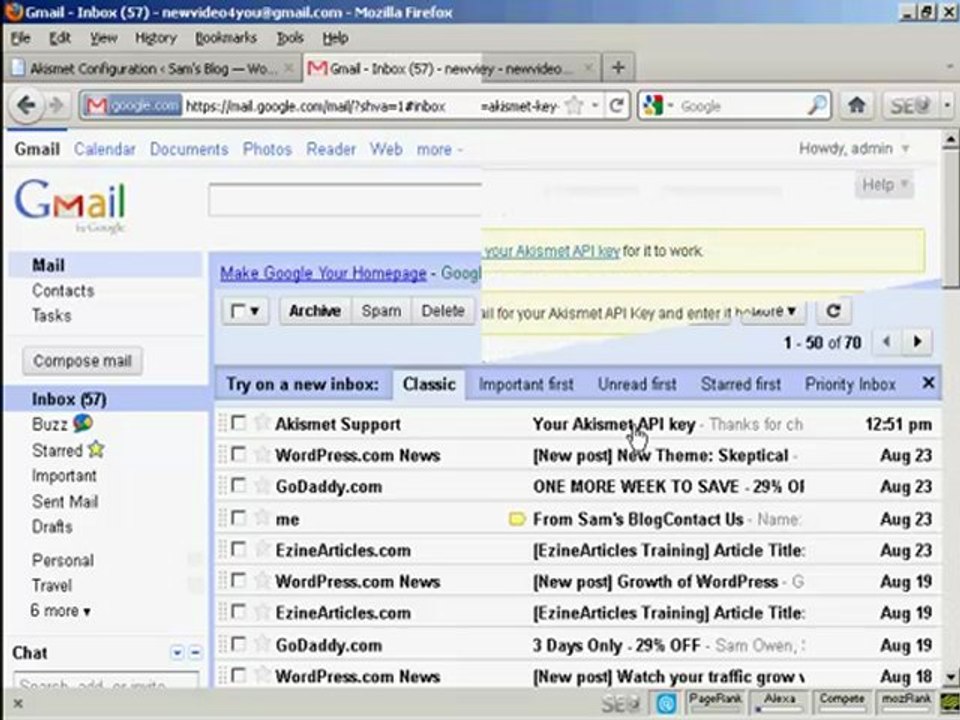
Task: Open the 'Make Google Your Homepage' link
Action: (x=323, y=273)
